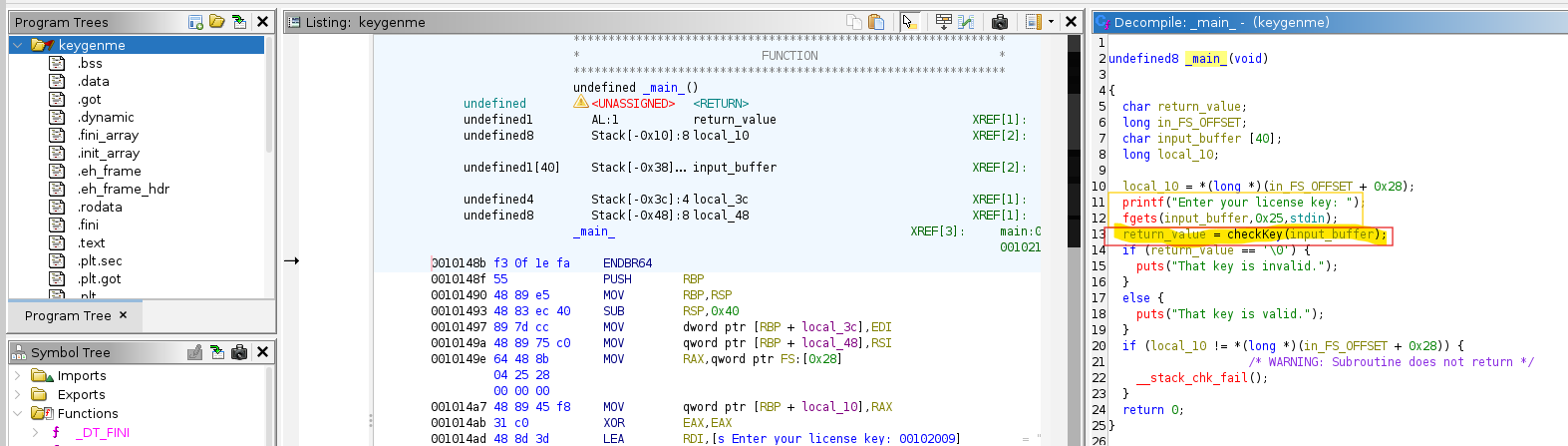Click checkKey function call in decompiler

pyautogui.click(x=1254, y=234)
